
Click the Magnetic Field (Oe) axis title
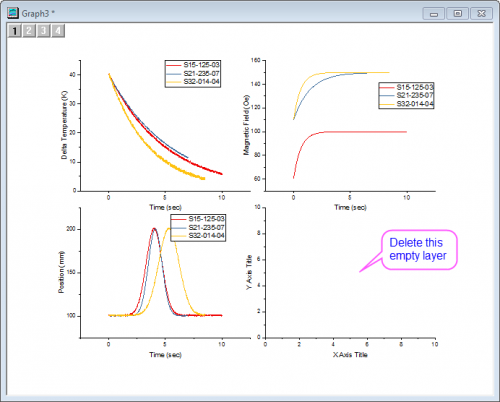(246, 125)
